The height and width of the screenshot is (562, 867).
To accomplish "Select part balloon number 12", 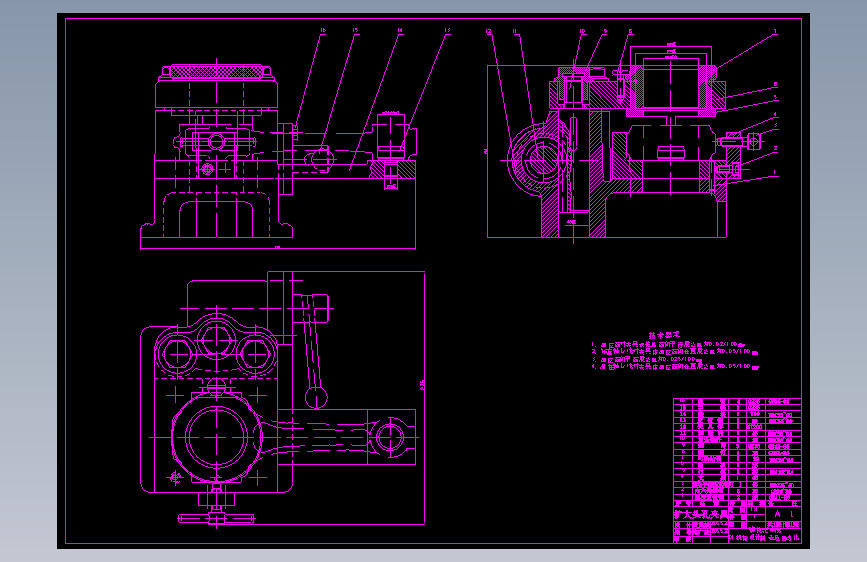I will 488,32.
